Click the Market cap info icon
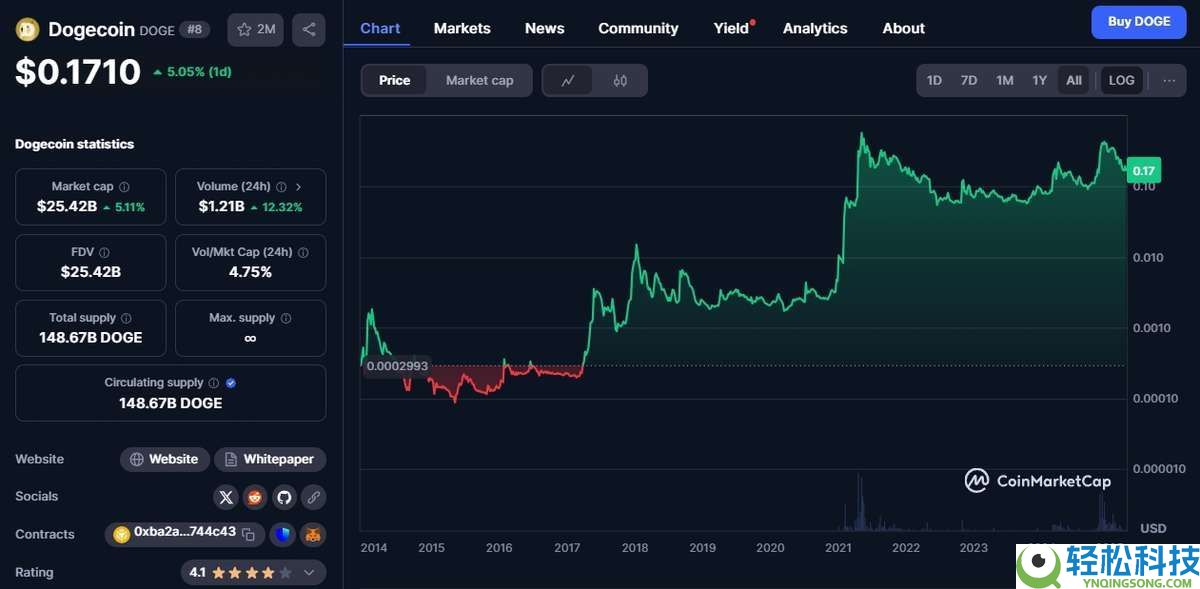1200x589 pixels. (124, 187)
